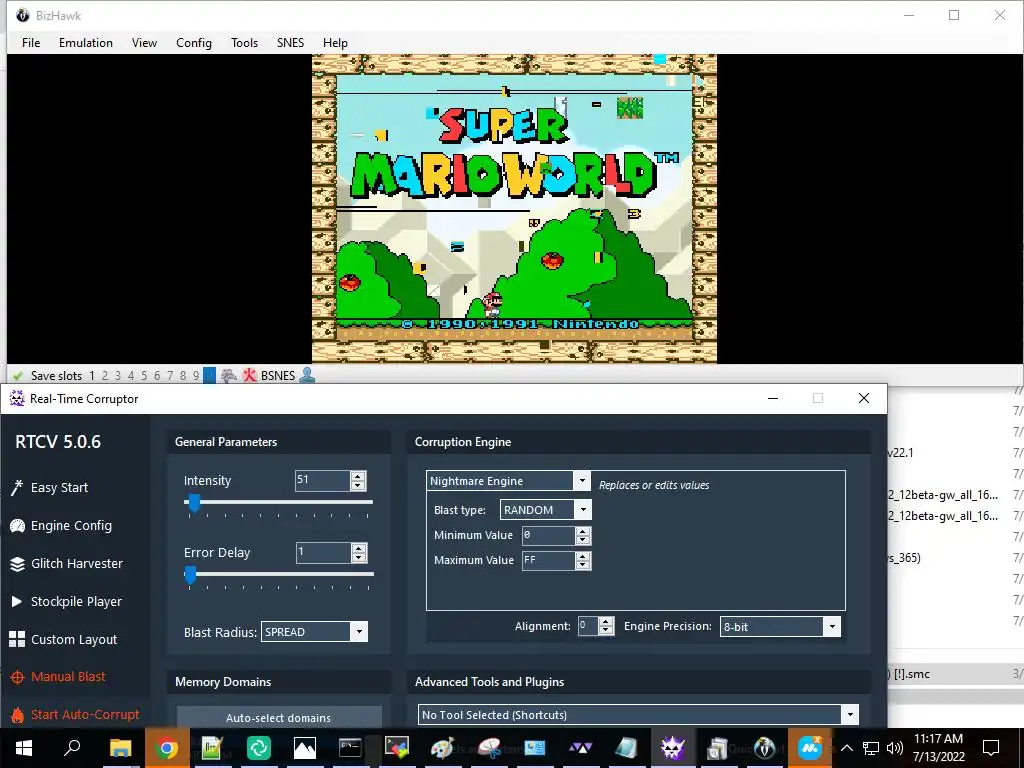Click the dolphin icon in BizHawk status bar
This screenshot has width=1024, height=768.
pos(229,376)
